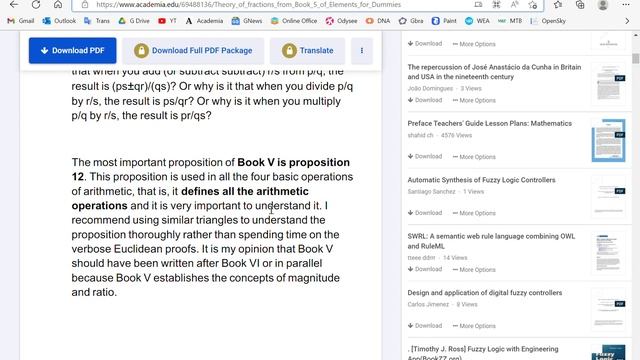Open 'SWRL: A semantic web rule language' paper
640x360 pixels.
491,241
